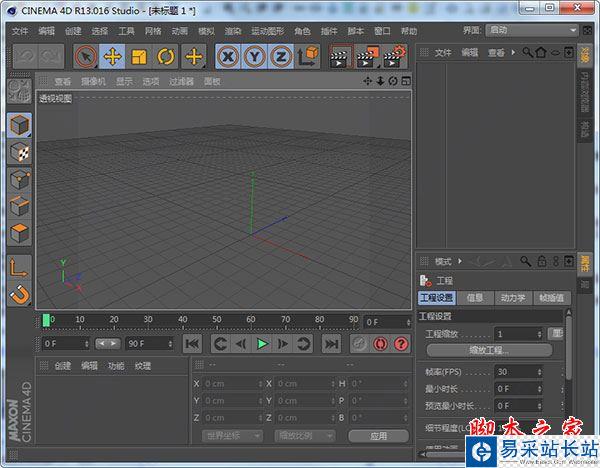This screenshot has height=468, width=600.
Task: Open render settings clapperboard with gear
Action: click(394, 57)
